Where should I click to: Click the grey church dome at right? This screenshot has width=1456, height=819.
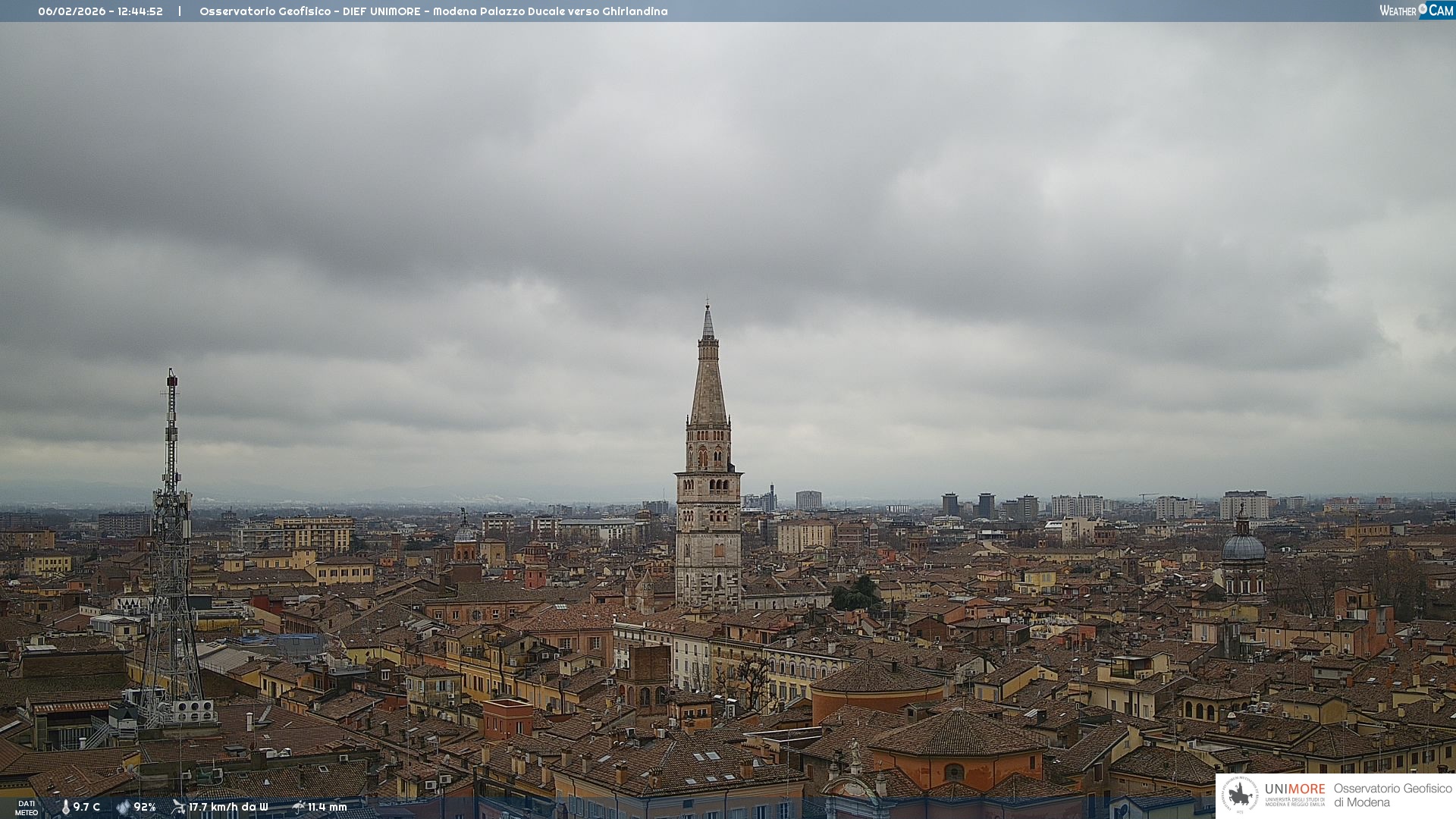pos(1243,548)
